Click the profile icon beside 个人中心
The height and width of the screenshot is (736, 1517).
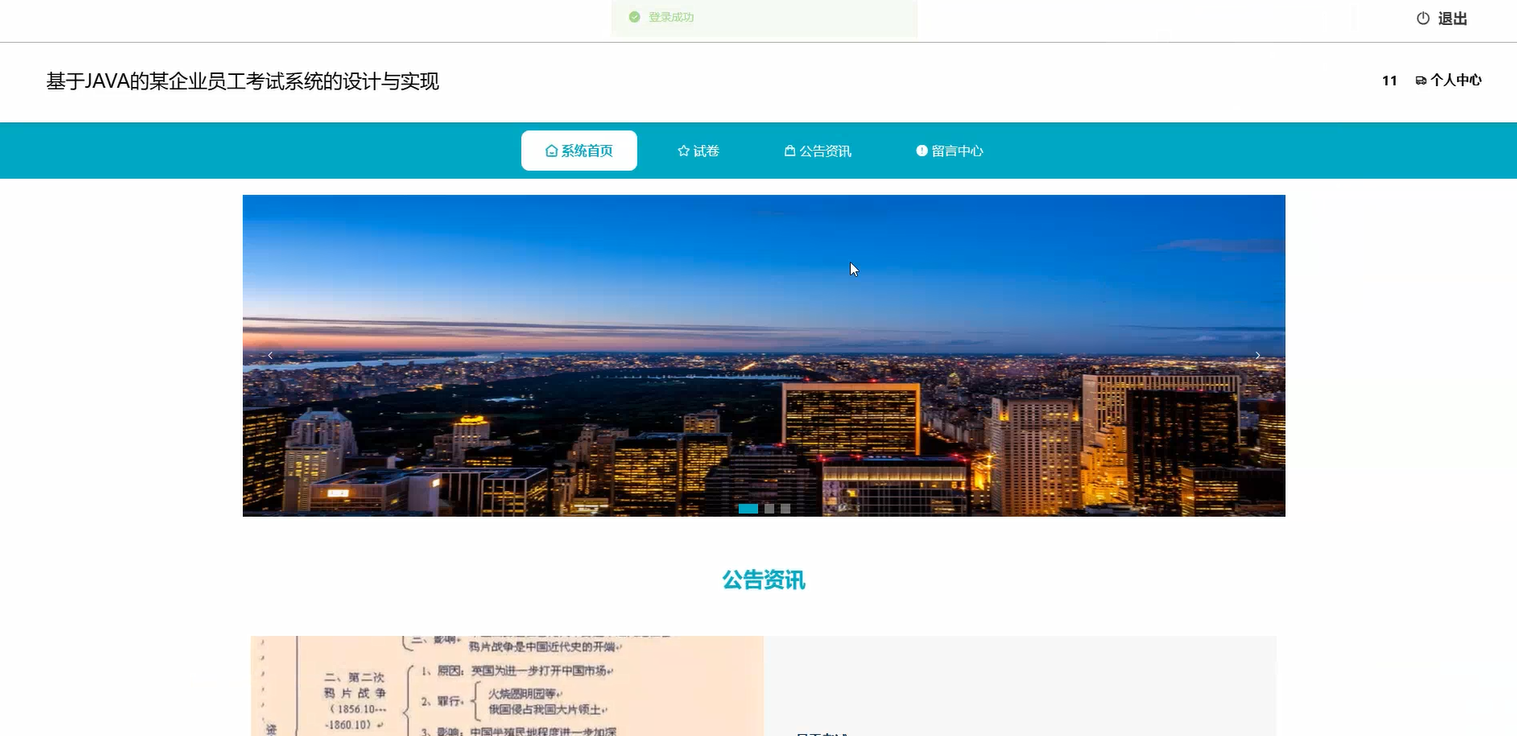[1421, 80]
